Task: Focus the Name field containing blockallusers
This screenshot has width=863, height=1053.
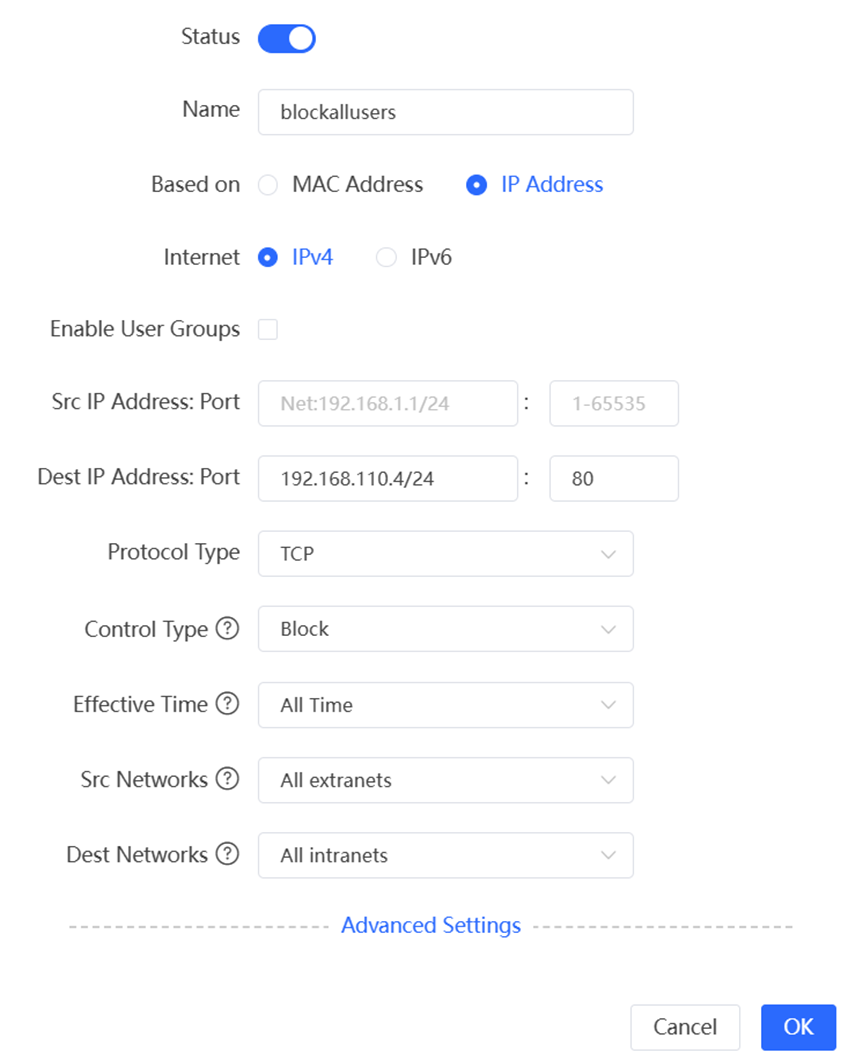Action: [x=445, y=112]
